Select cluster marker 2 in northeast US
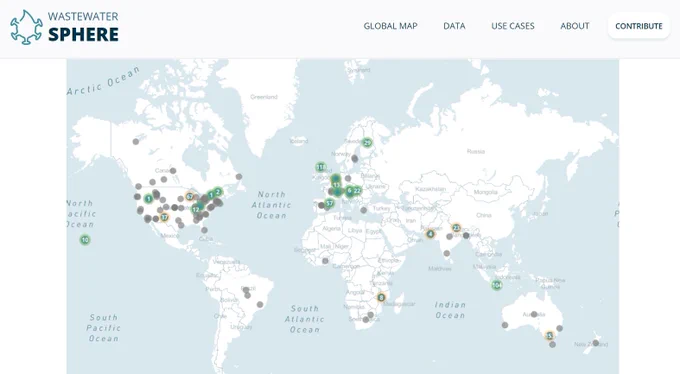The width and height of the screenshot is (680, 374). click(218, 192)
